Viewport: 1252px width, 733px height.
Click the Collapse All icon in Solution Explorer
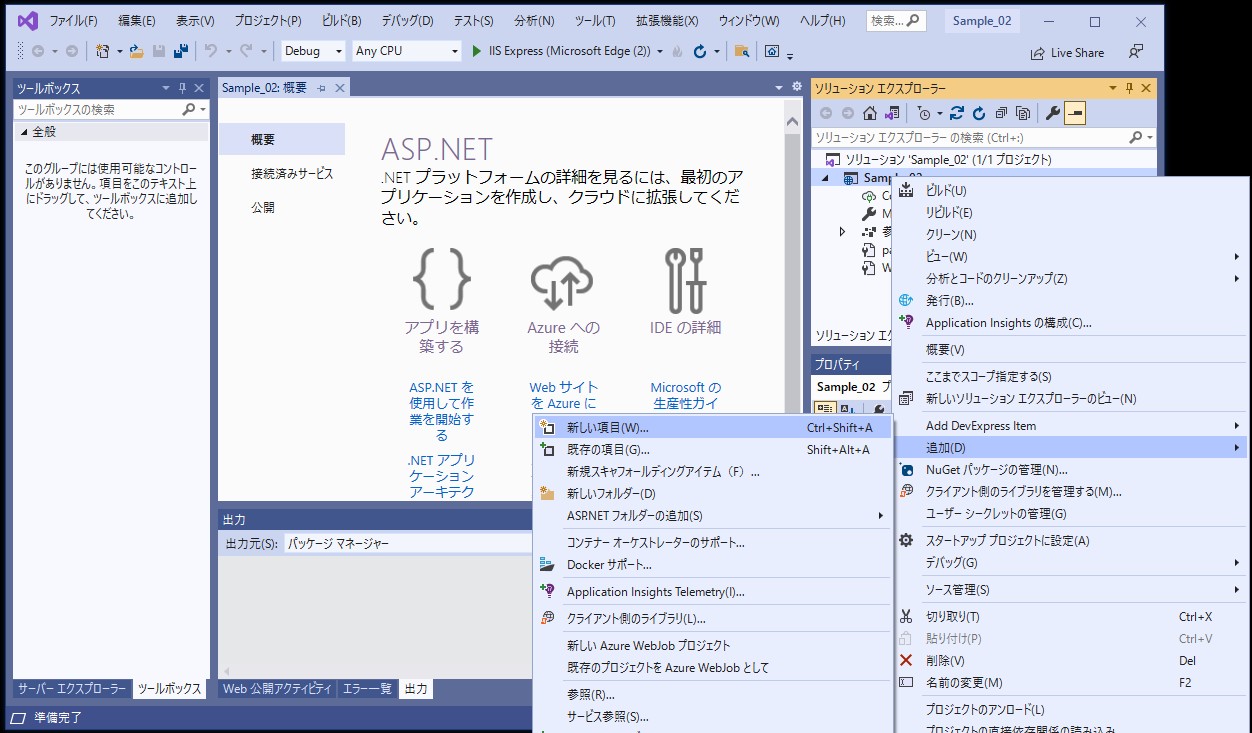pos(1001,113)
